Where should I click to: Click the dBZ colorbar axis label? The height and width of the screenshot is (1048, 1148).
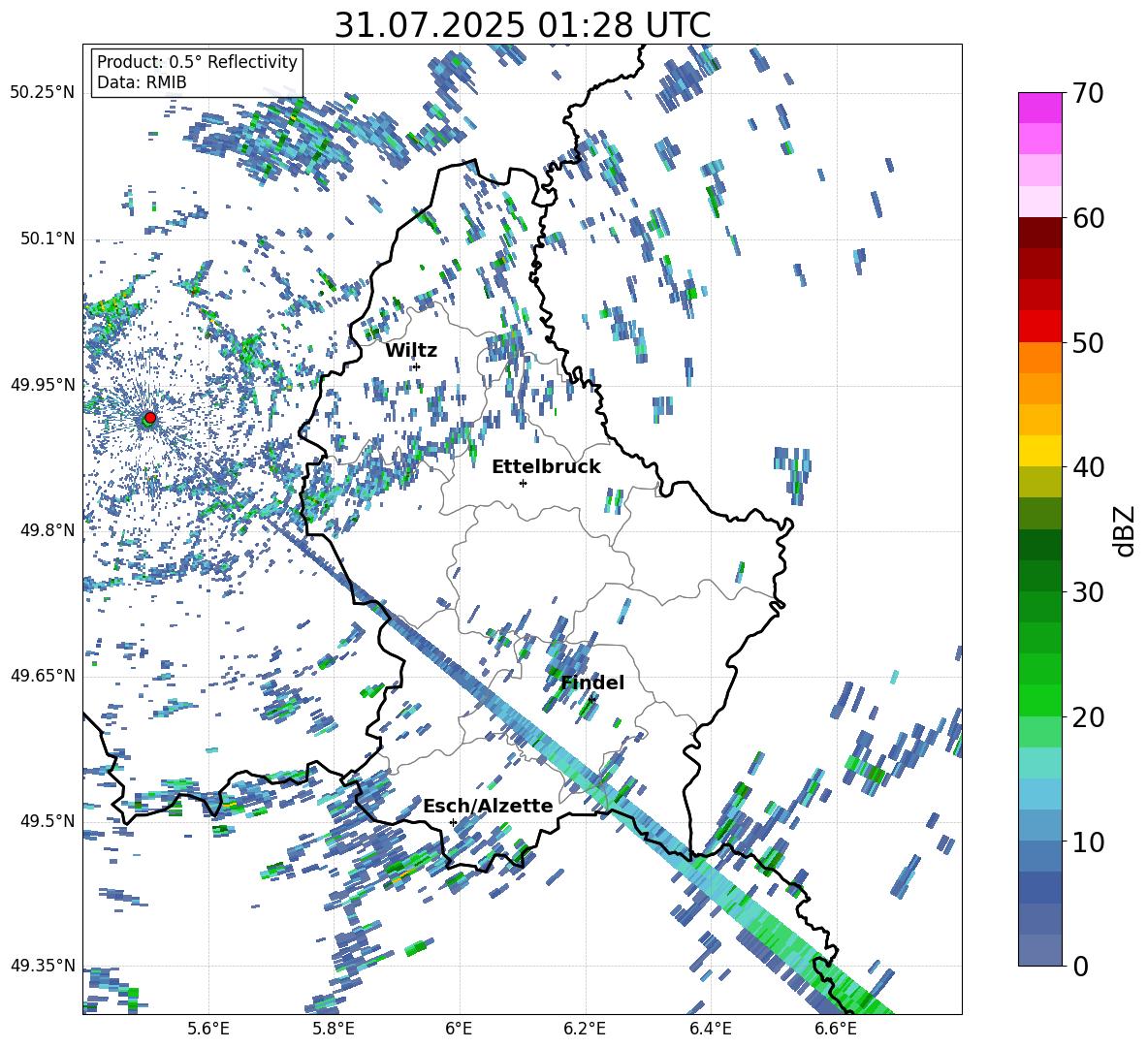1125,530
